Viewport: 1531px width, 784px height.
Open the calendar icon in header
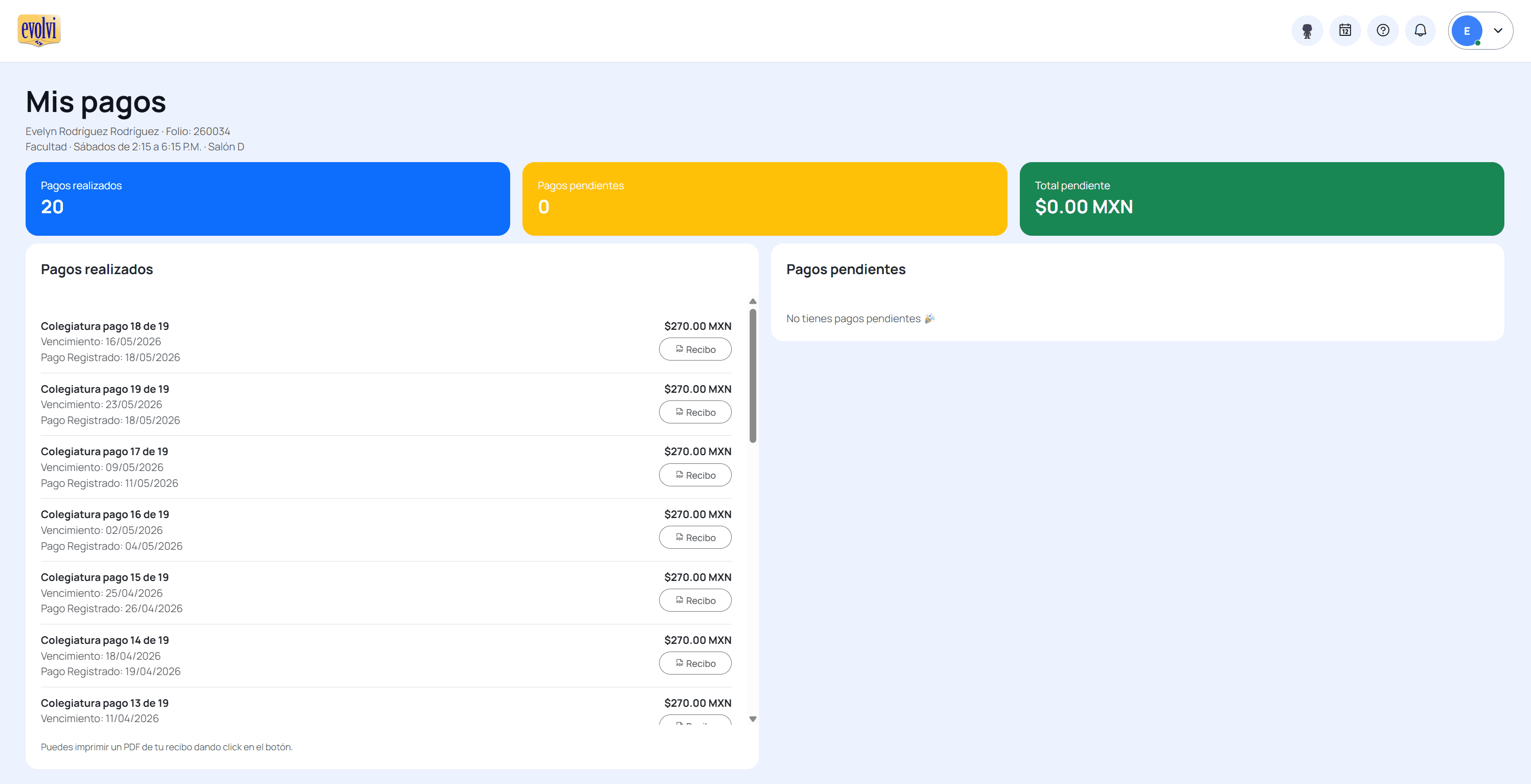click(1345, 30)
